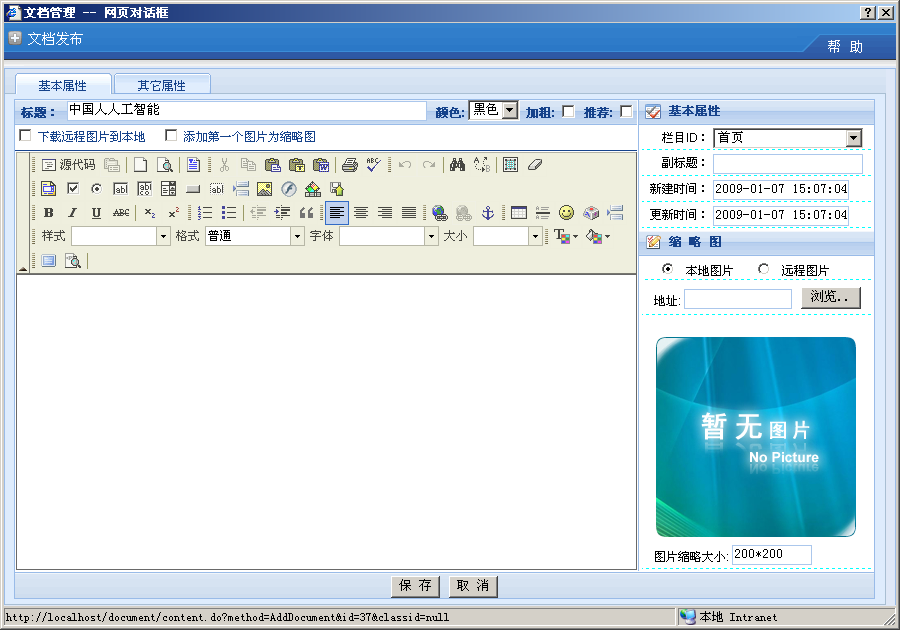This screenshot has height=630, width=900.
Task: Open the background color picker
Action: 598,236
